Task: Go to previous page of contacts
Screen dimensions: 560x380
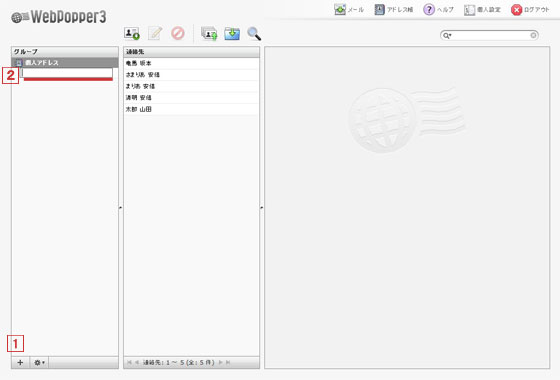Action: tap(137, 362)
